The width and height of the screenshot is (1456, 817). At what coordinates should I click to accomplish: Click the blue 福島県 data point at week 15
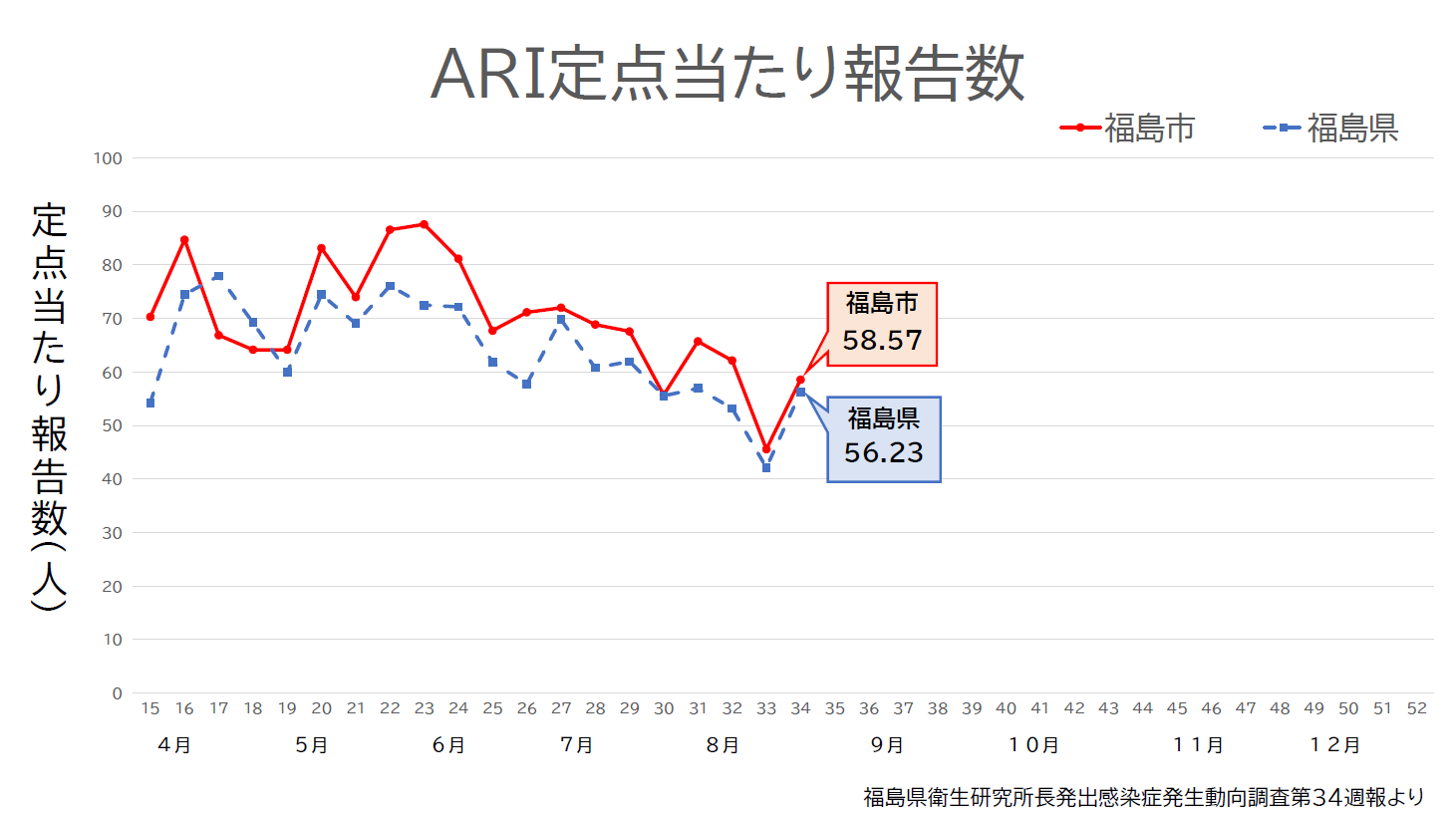(x=150, y=404)
